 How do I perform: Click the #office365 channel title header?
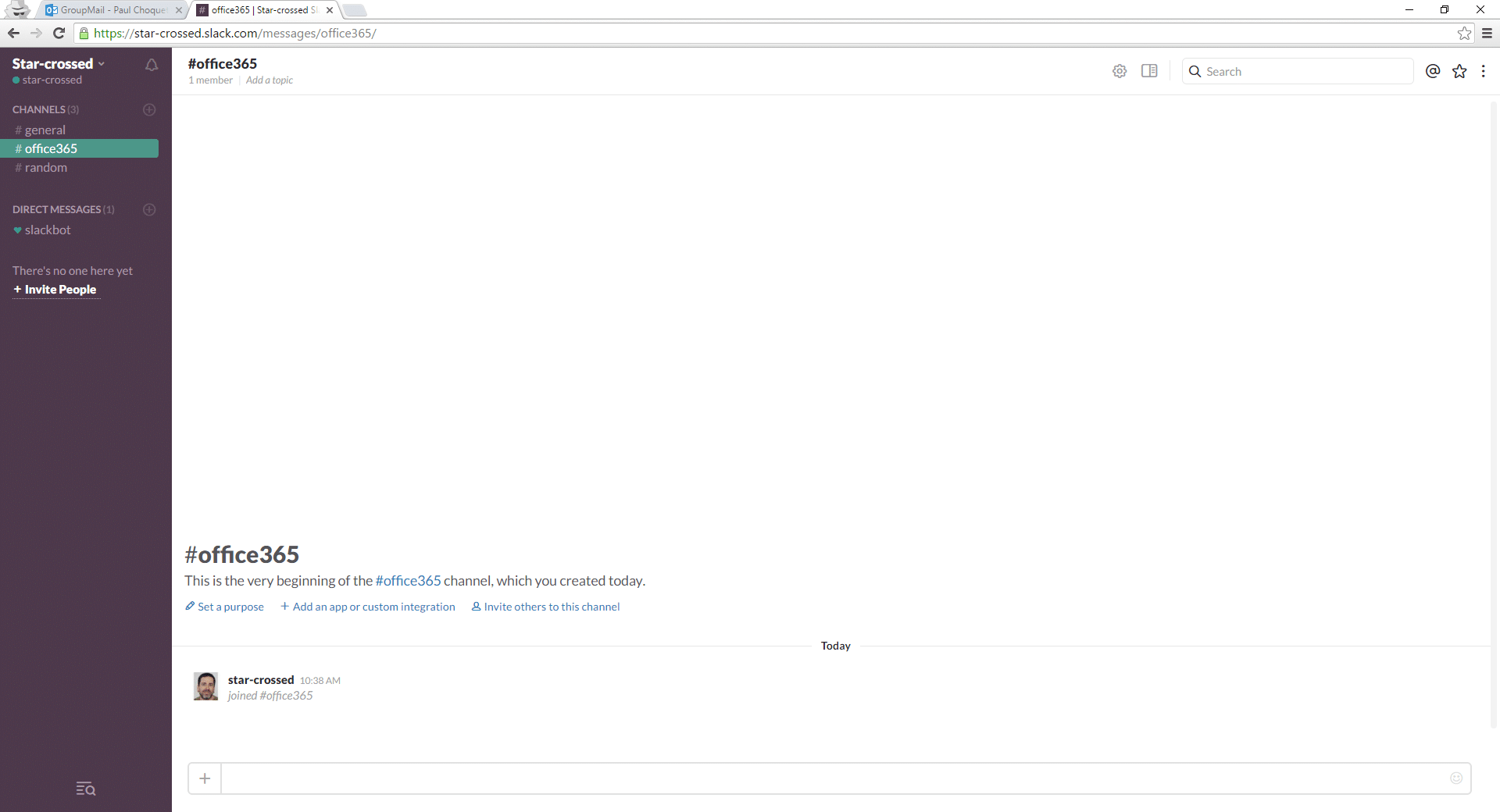point(223,64)
